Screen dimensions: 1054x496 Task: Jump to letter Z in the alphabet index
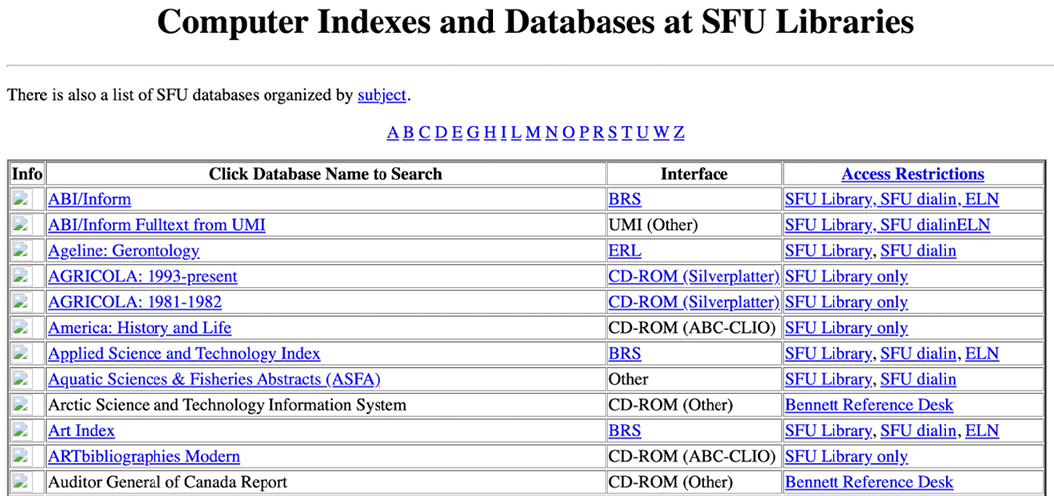coord(679,132)
